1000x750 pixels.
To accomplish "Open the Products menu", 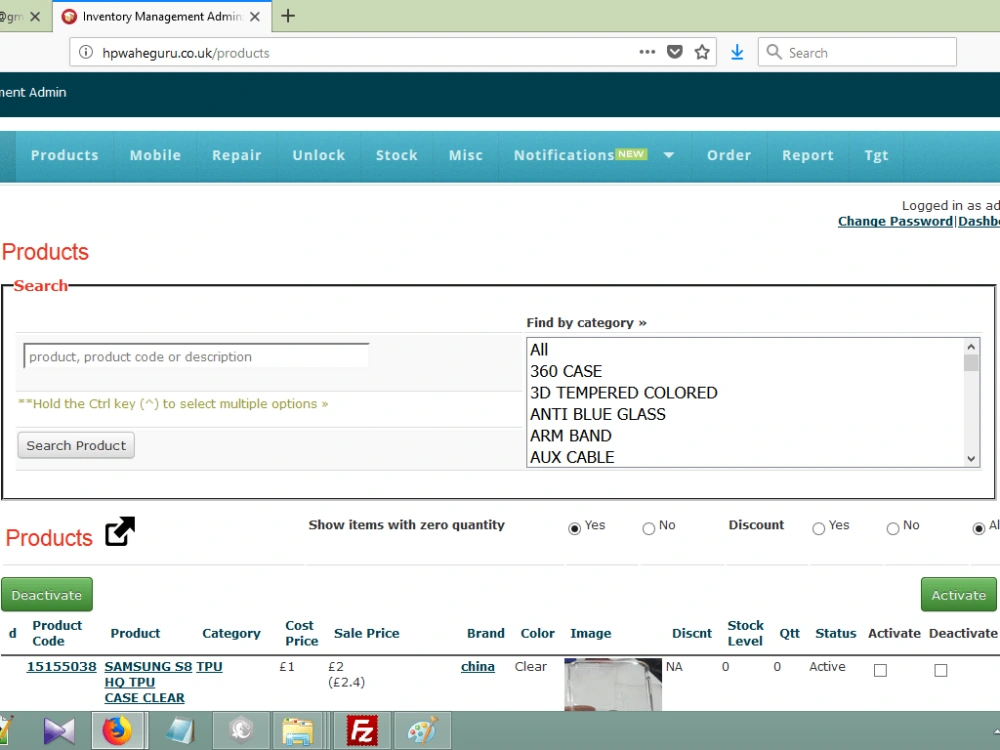I will pyautogui.click(x=64, y=156).
